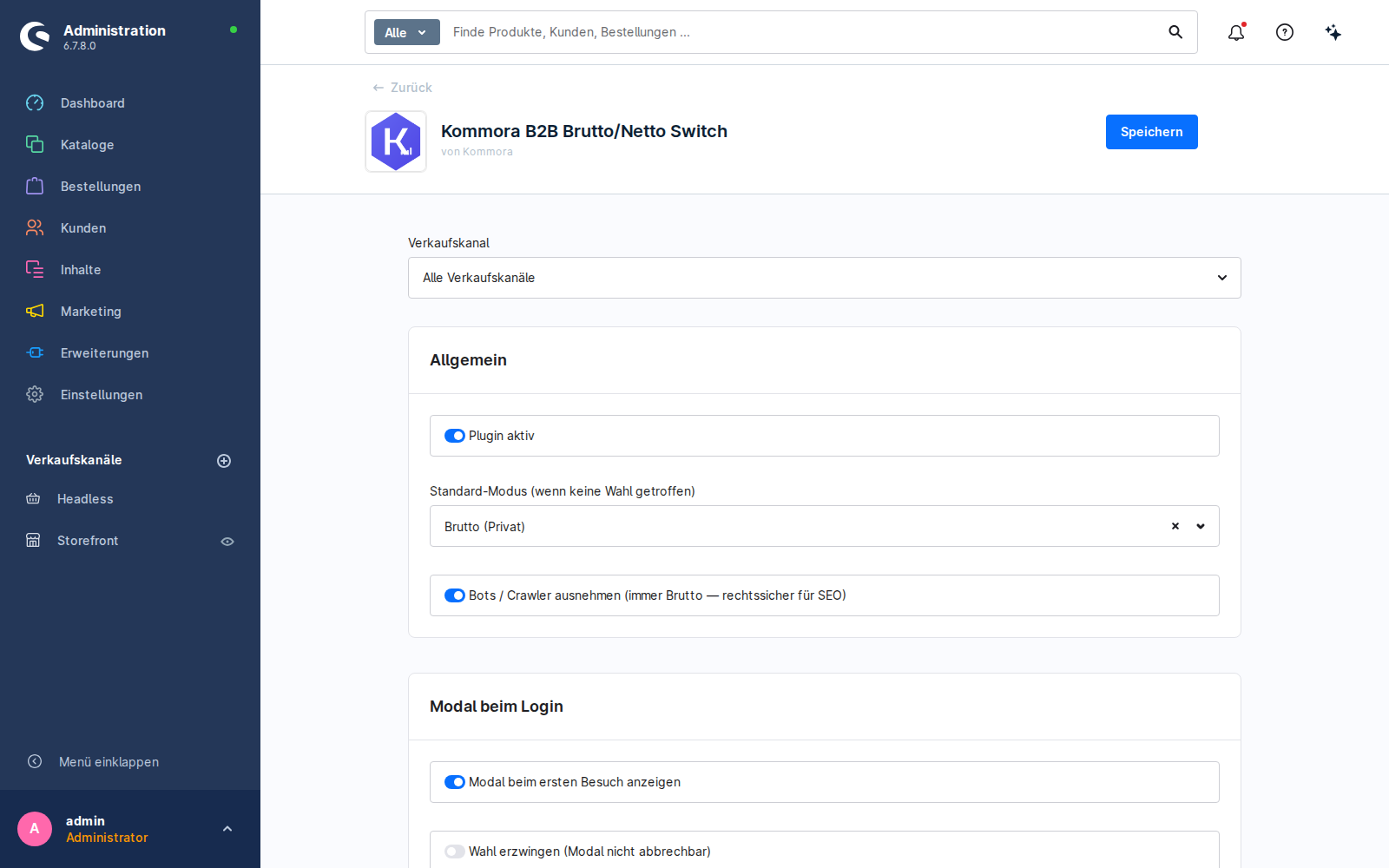Click the Kataloge sidebar icon
Image resolution: width=1389 pixels, height=868 pixels.
(35, 145)
